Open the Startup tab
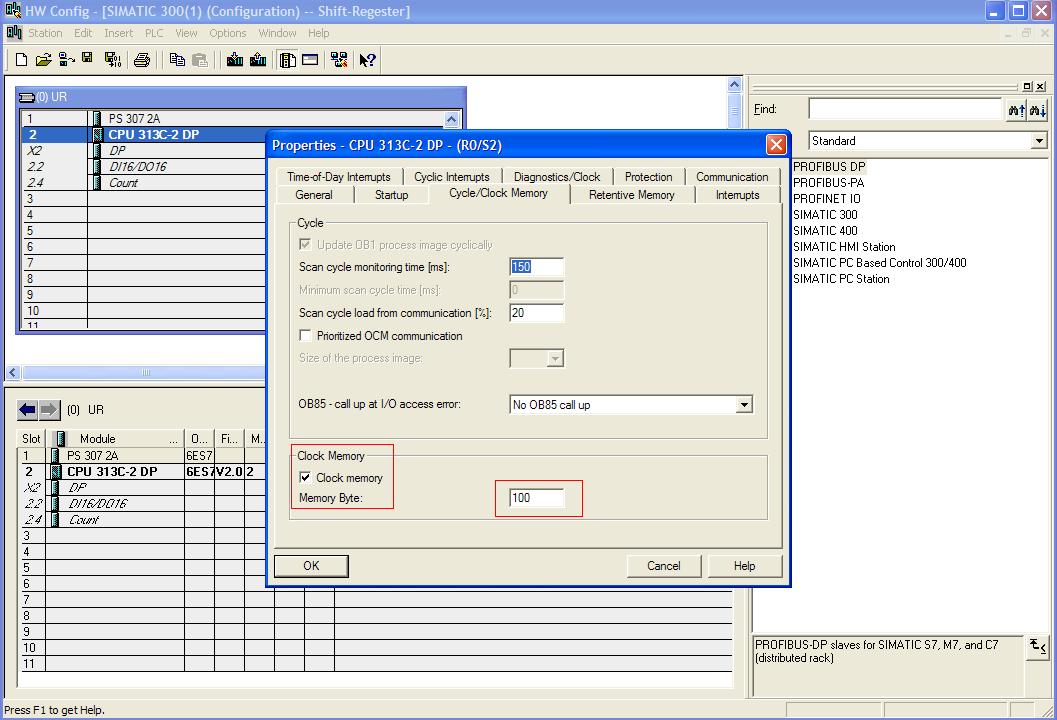The height and width of the screenshot is (720, 1057). pyautogui.click(x=392, y=195)
